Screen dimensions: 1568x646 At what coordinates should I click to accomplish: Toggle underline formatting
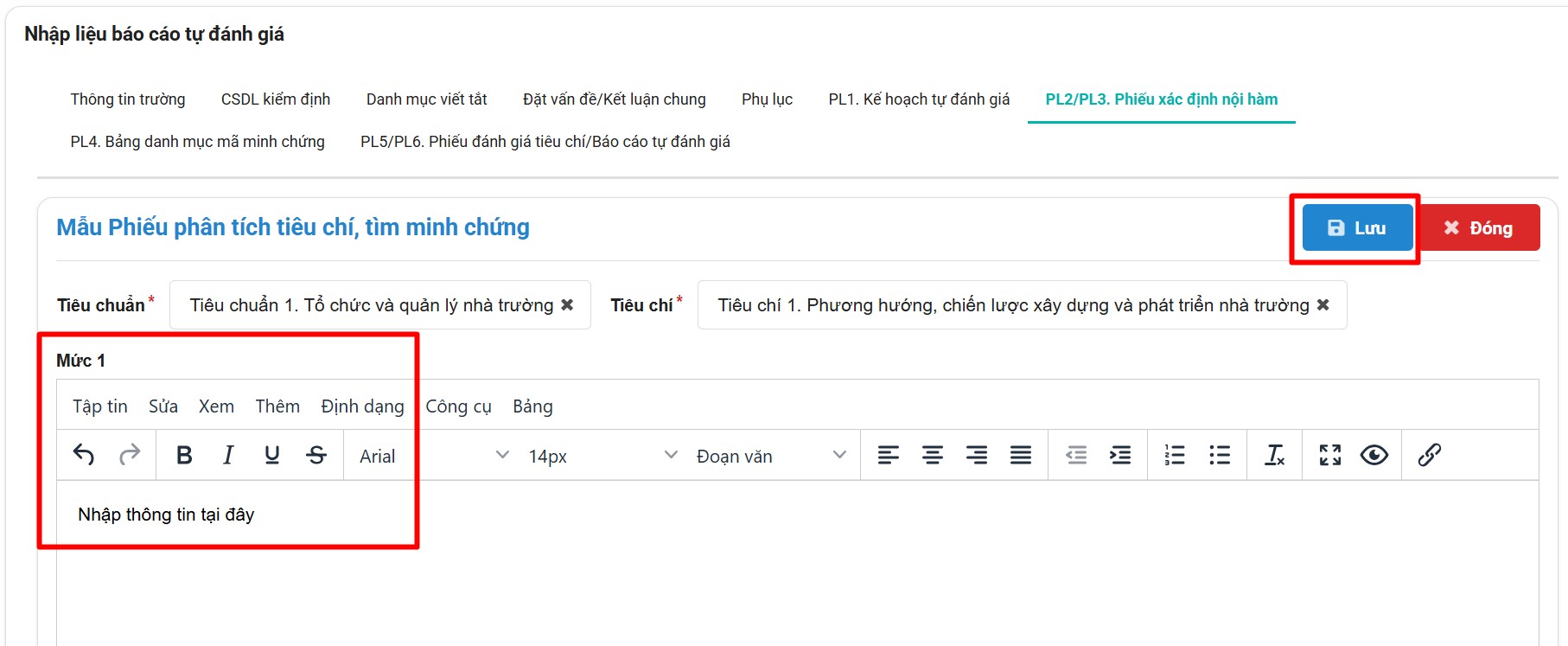(272, 455)
